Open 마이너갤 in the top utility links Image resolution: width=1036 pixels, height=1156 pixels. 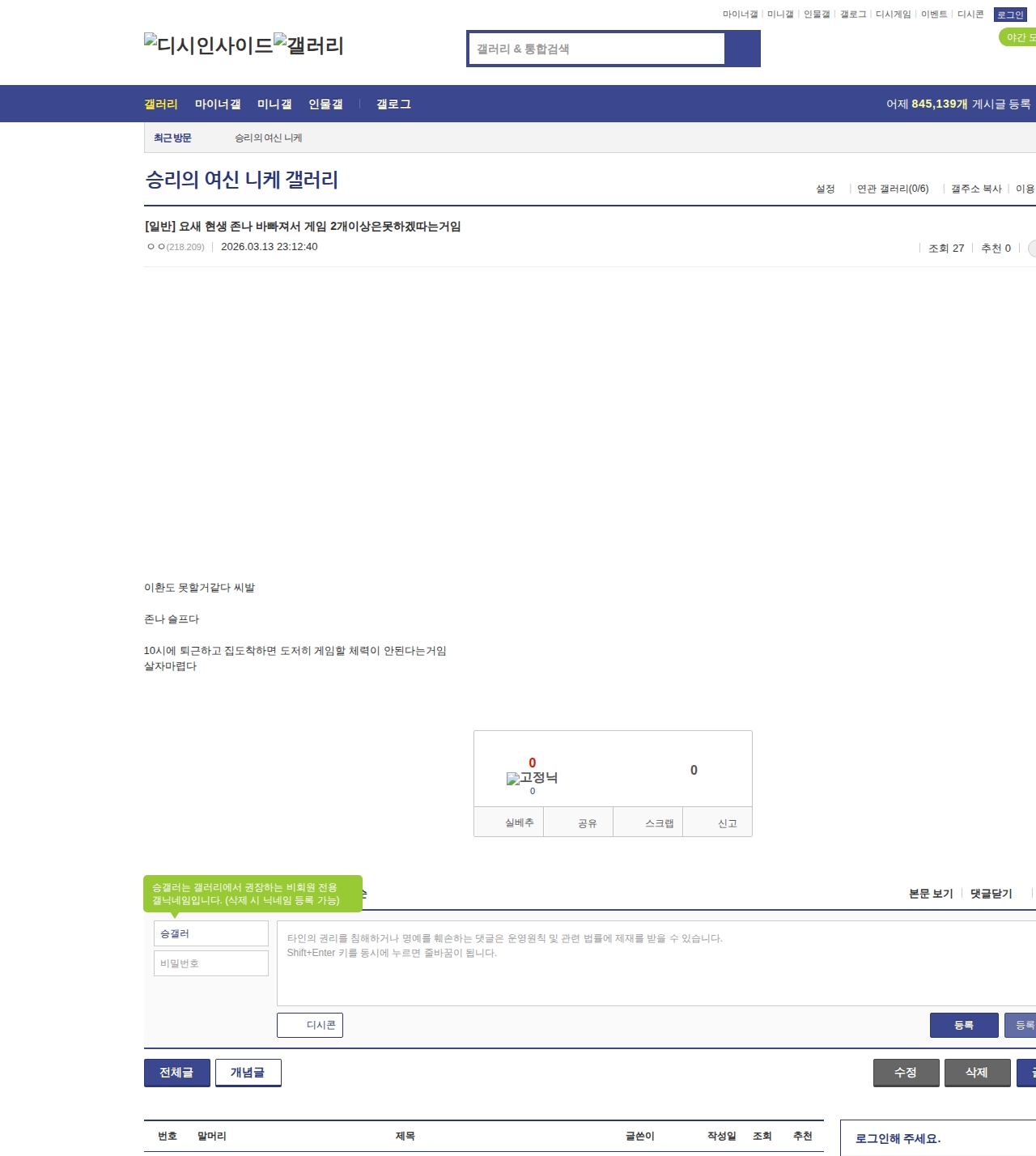coord(740,15)
